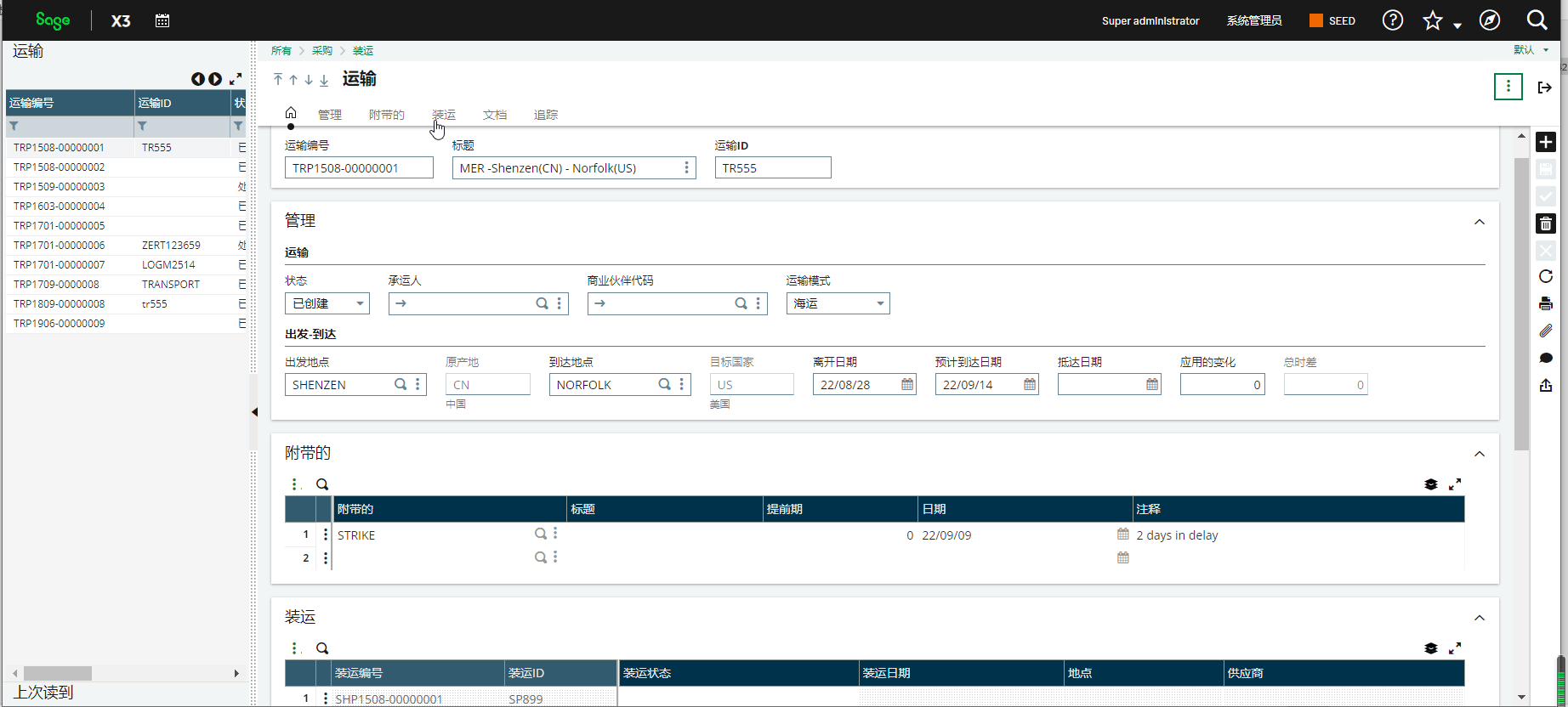Open the calendar icon in top bar
The image size is (1568, 707).
[162, 20]
